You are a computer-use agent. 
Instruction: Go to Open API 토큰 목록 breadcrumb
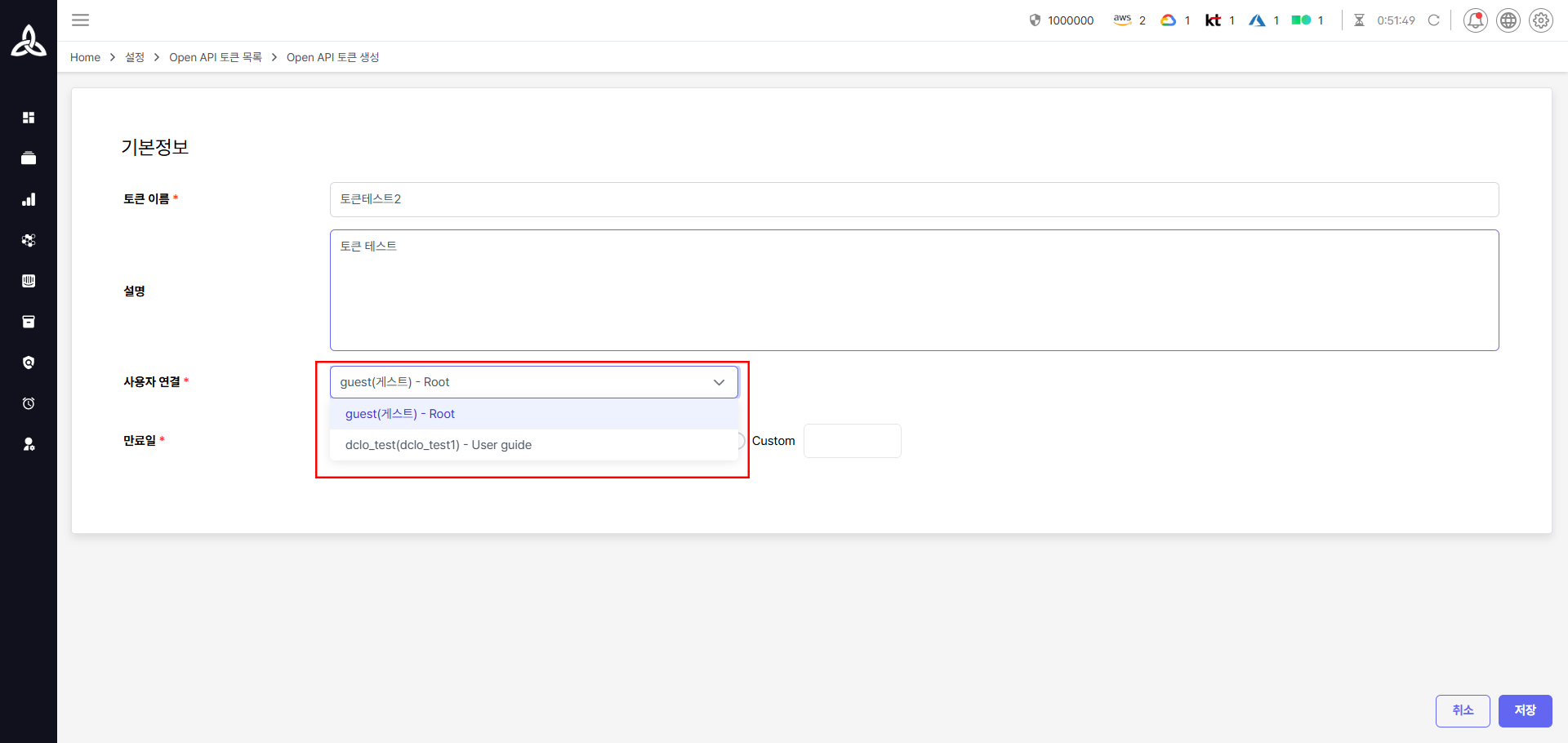tap(216, 57)
